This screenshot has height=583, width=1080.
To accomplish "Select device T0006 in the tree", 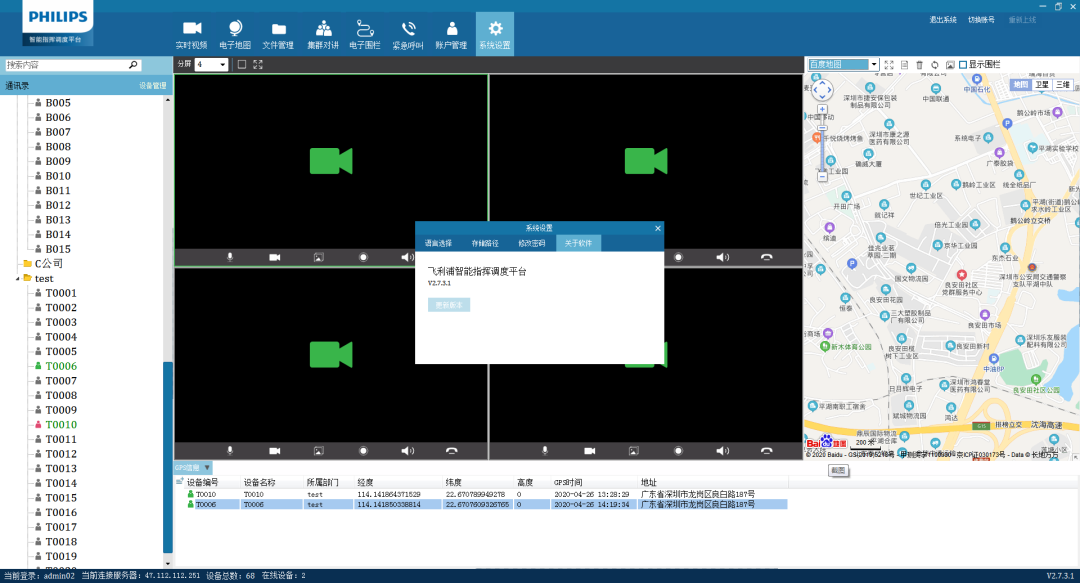I will click(x=61, y=366).
